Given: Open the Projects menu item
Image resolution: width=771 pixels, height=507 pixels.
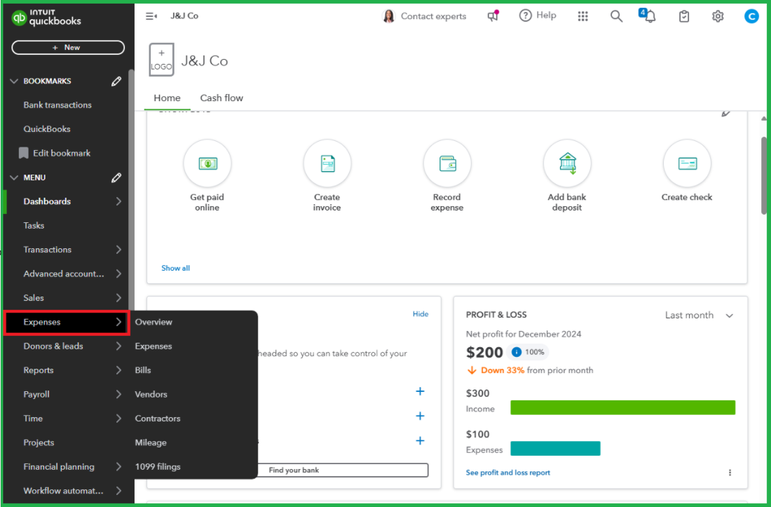Looking at the screenshot, I should click(x=39, y=443).
